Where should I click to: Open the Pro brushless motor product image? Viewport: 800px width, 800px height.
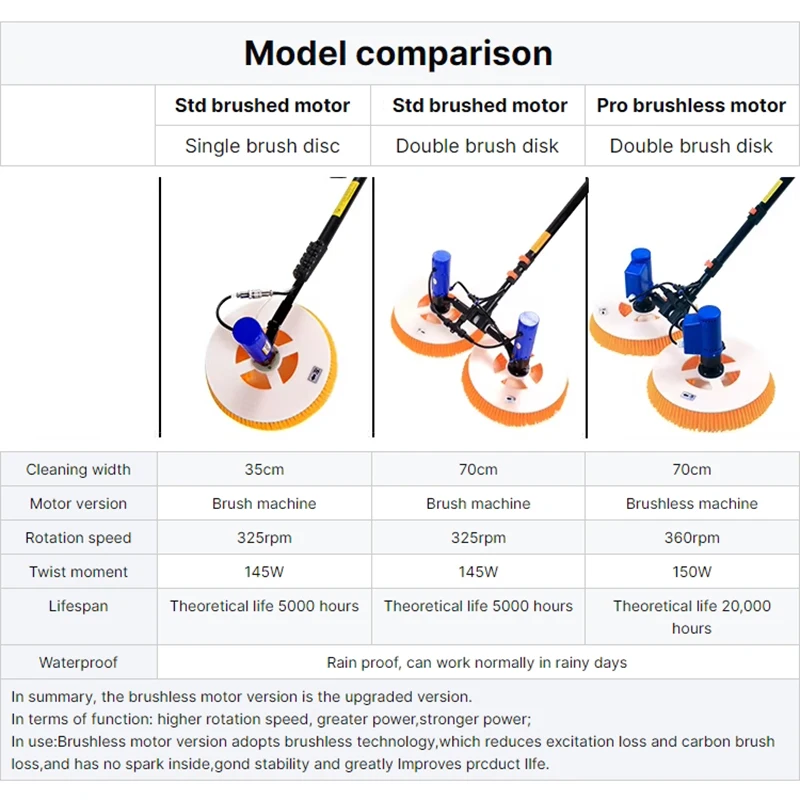point(692,308)
